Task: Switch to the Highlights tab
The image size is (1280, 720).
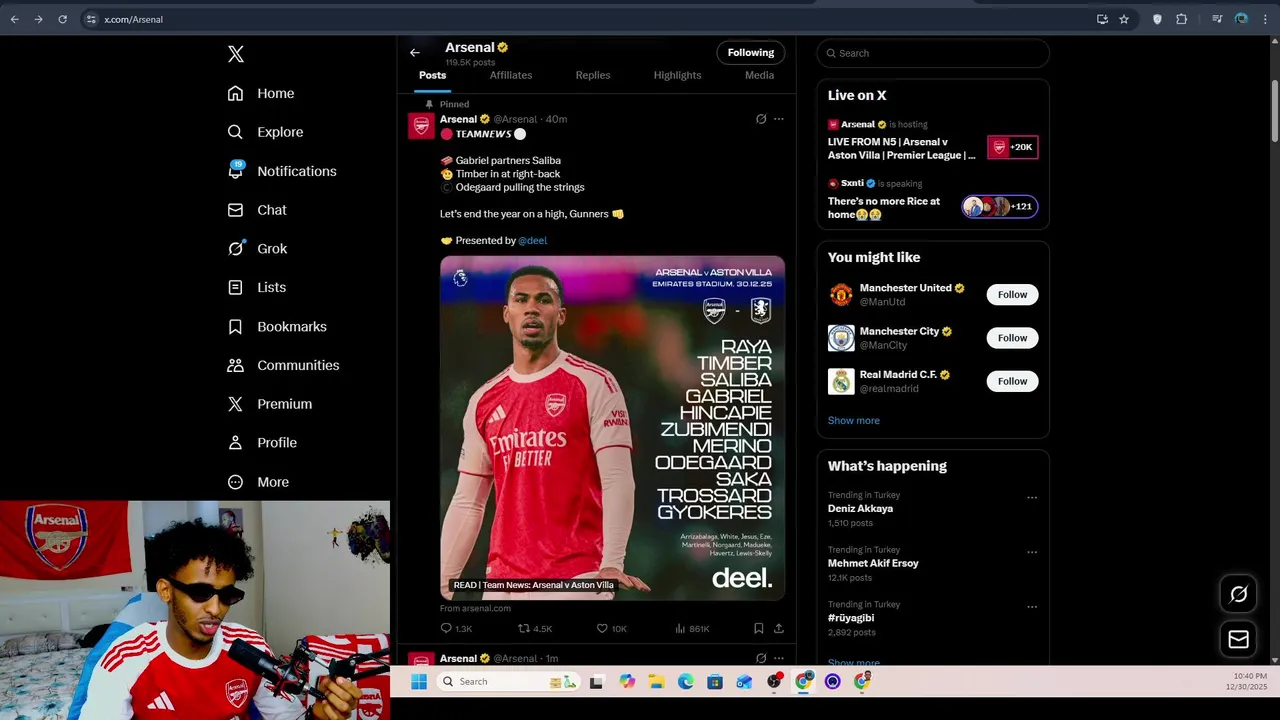Action: point(678,75)
